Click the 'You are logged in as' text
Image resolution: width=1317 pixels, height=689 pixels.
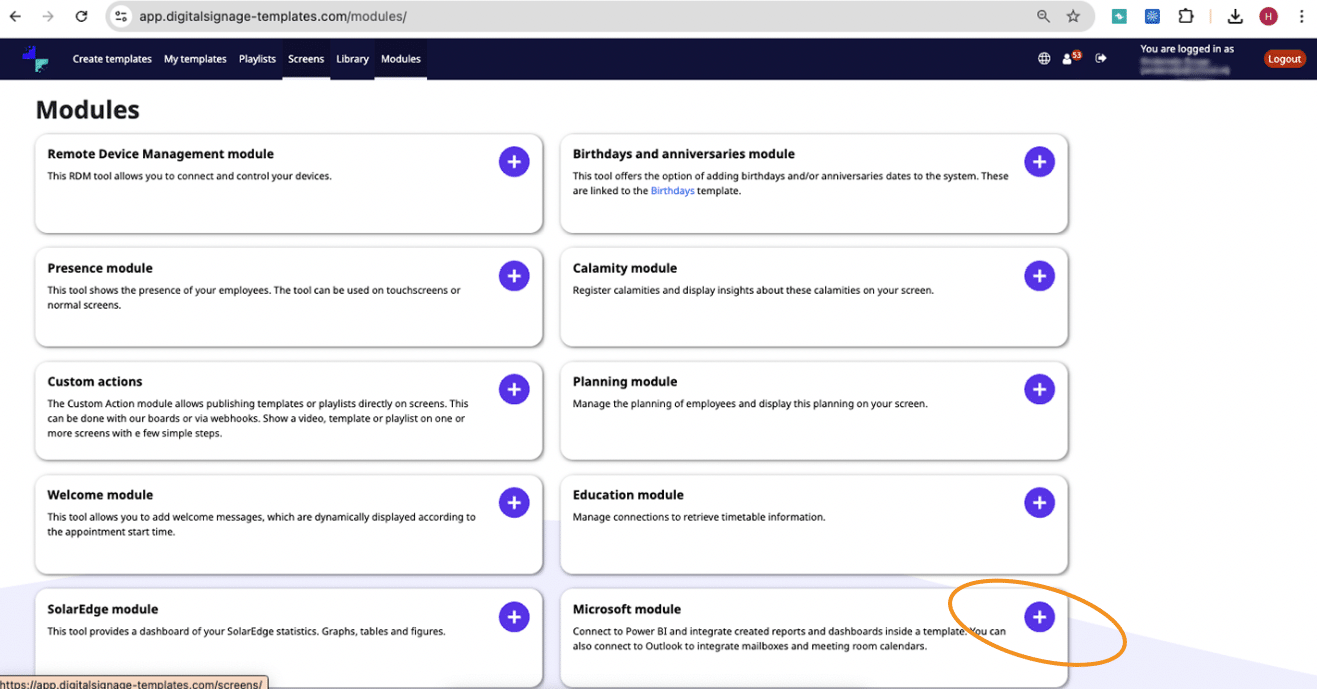[1187, 48]
